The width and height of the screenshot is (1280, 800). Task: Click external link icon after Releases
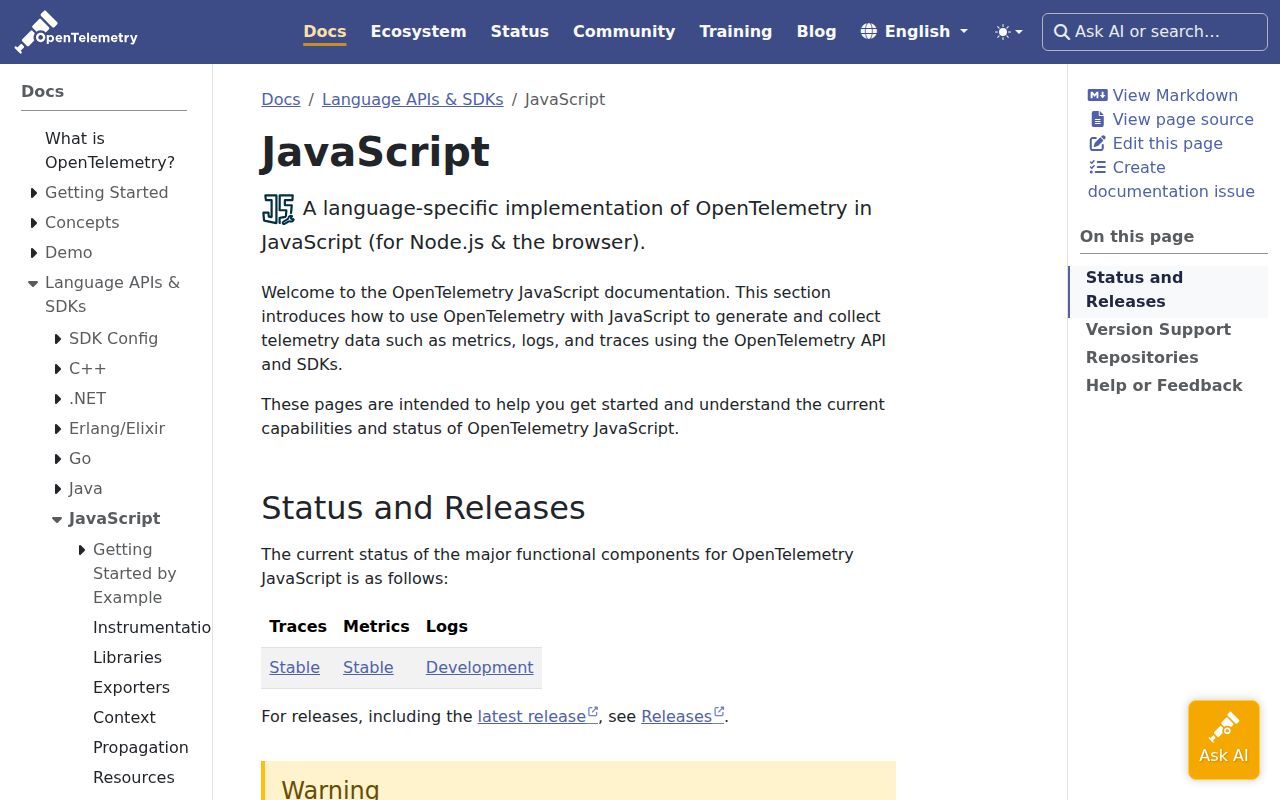point(719,712)
